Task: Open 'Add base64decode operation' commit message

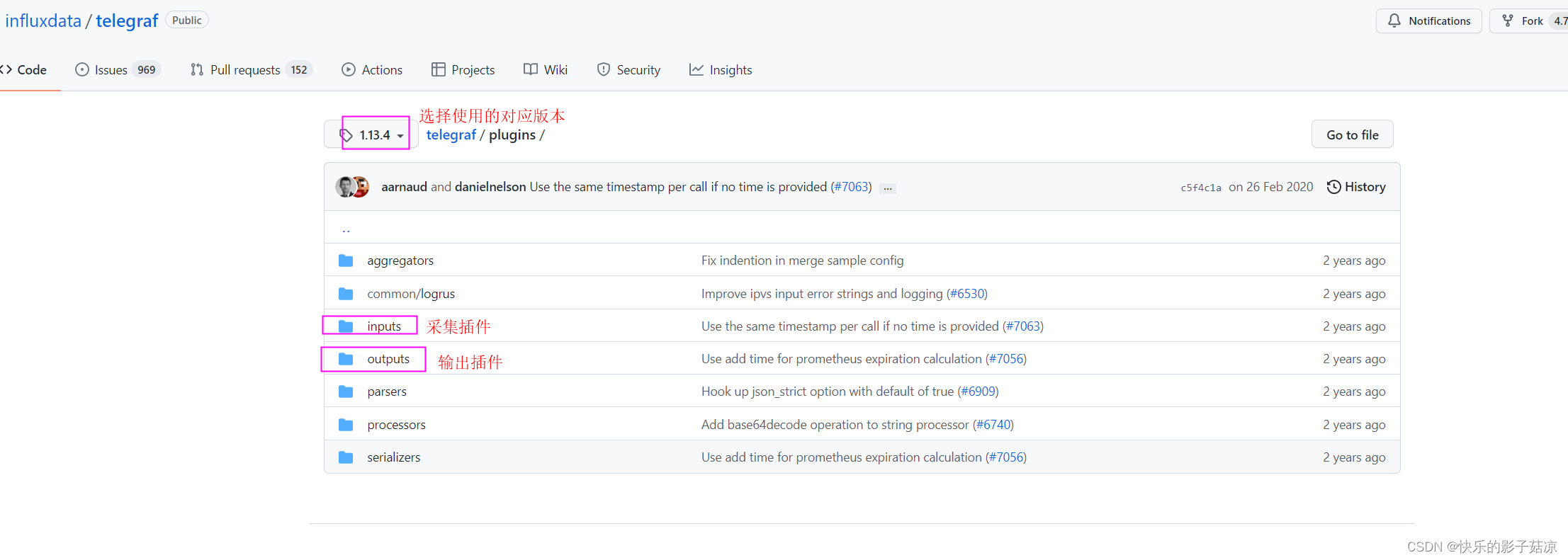Action: [835, 425]
